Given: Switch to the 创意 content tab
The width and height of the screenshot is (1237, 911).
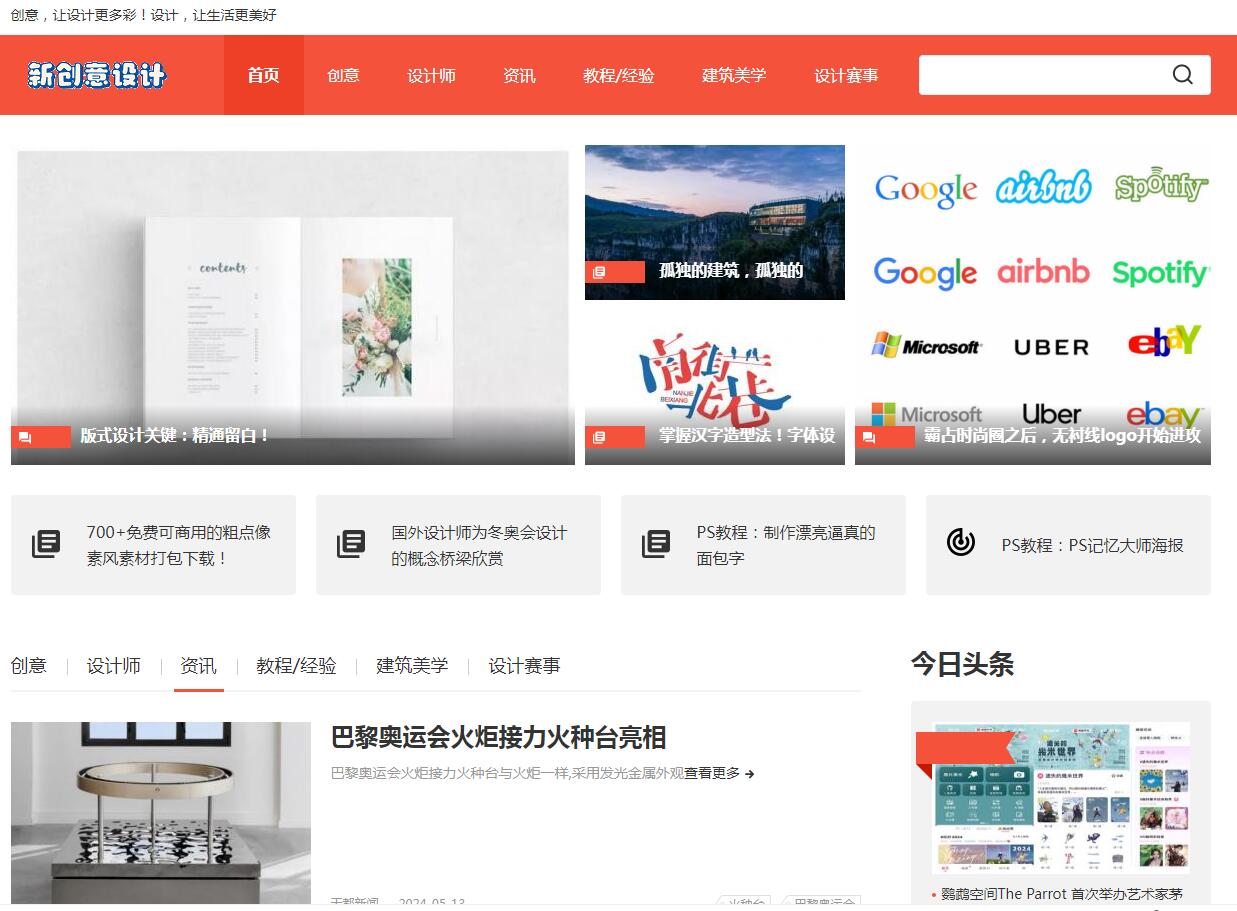Looking at the screenshot, I should (29, 666).
